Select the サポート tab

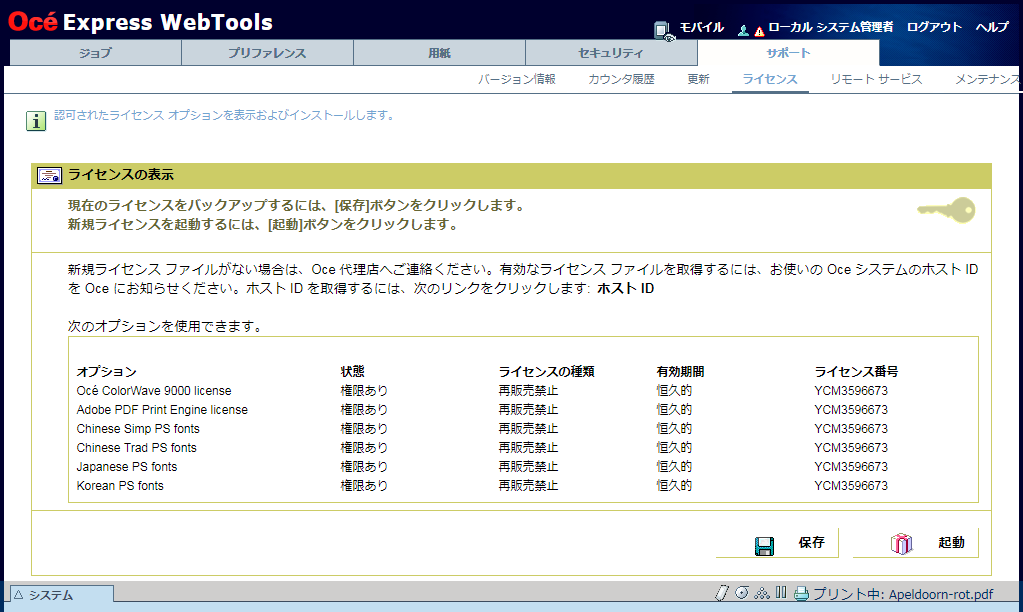click(788, 53)
